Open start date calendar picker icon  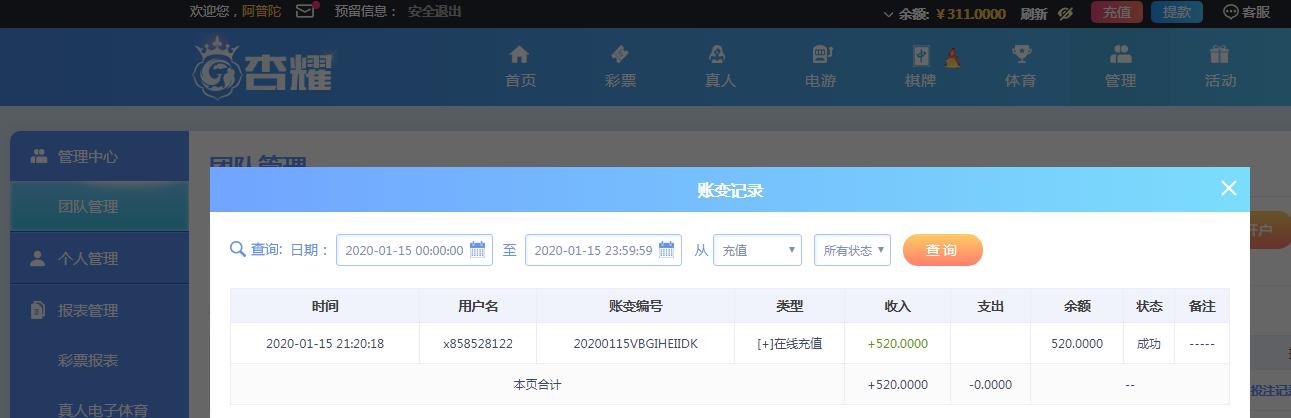pyautogui.click(x=478, y=250)
